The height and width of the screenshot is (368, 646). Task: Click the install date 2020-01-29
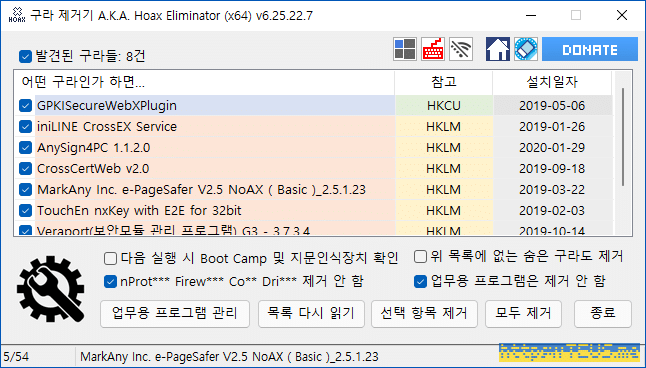552,148
